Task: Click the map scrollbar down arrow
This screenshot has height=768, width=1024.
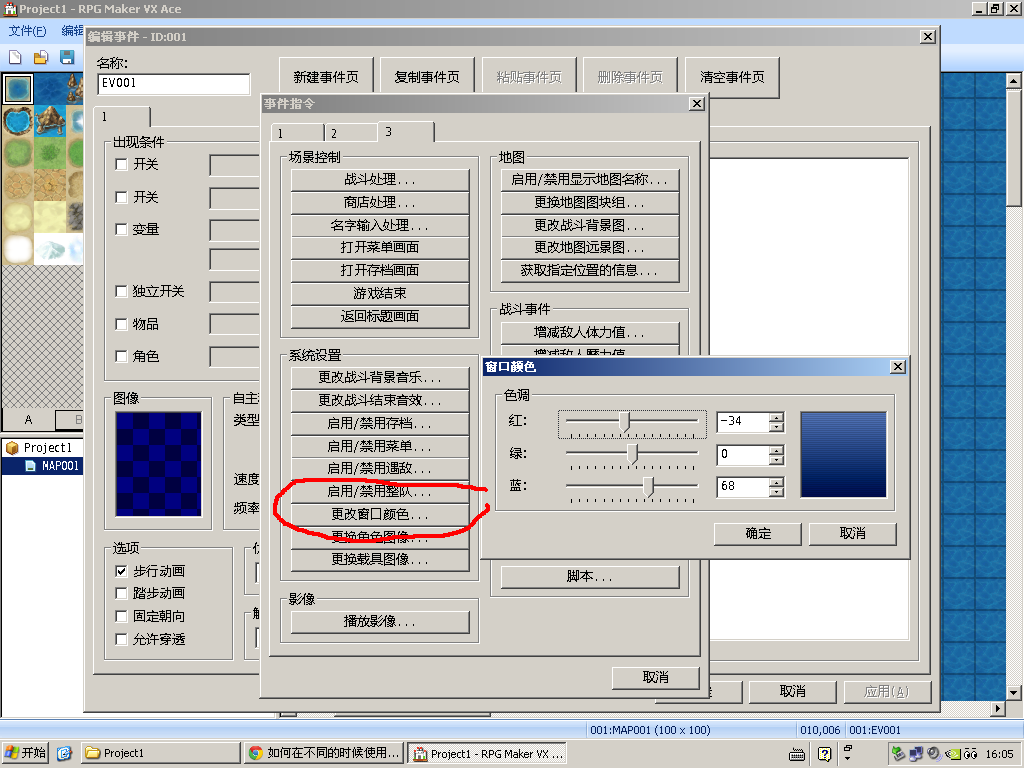Action: click(1013, 692)
